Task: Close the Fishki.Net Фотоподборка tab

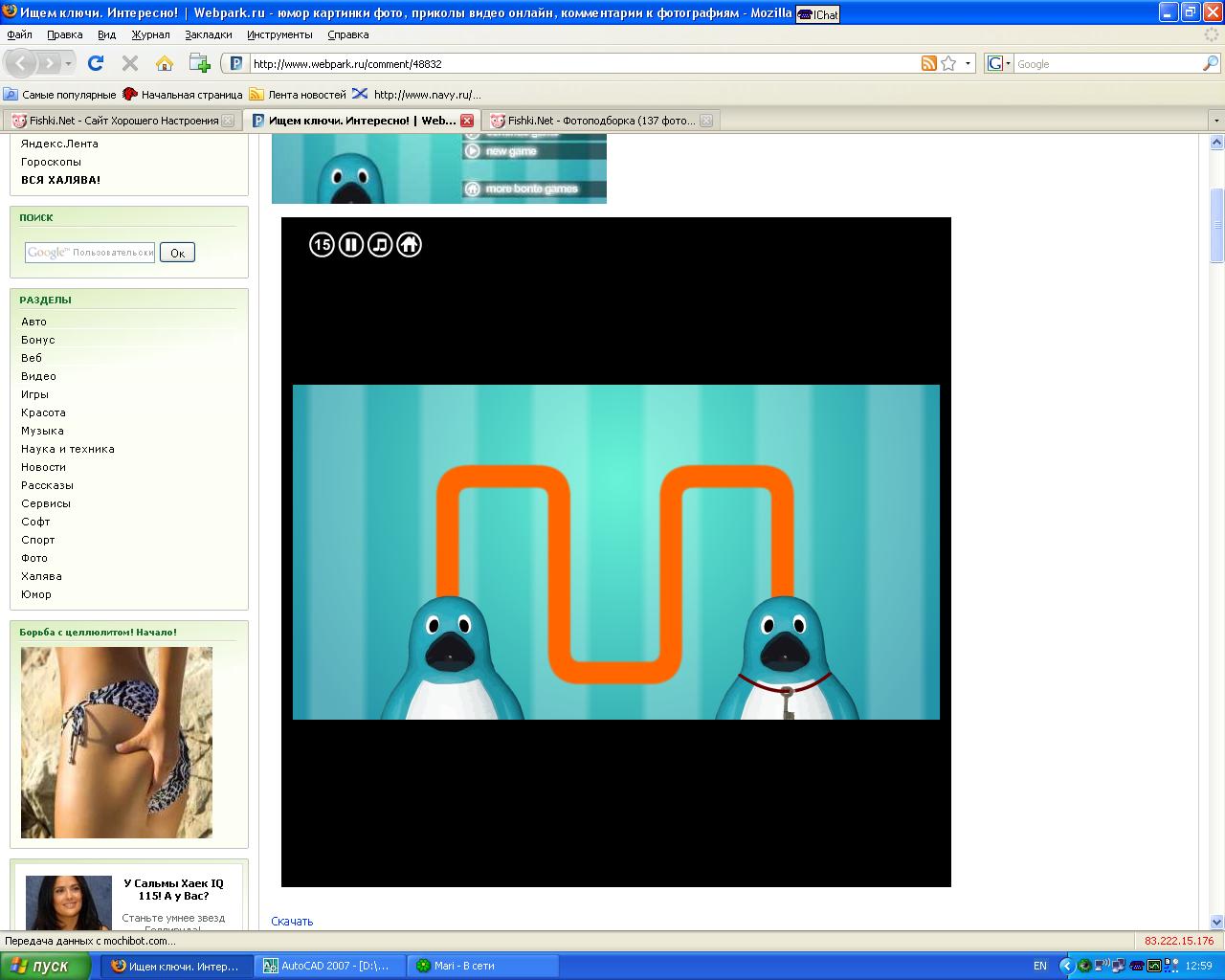Action: pos(706,121)
